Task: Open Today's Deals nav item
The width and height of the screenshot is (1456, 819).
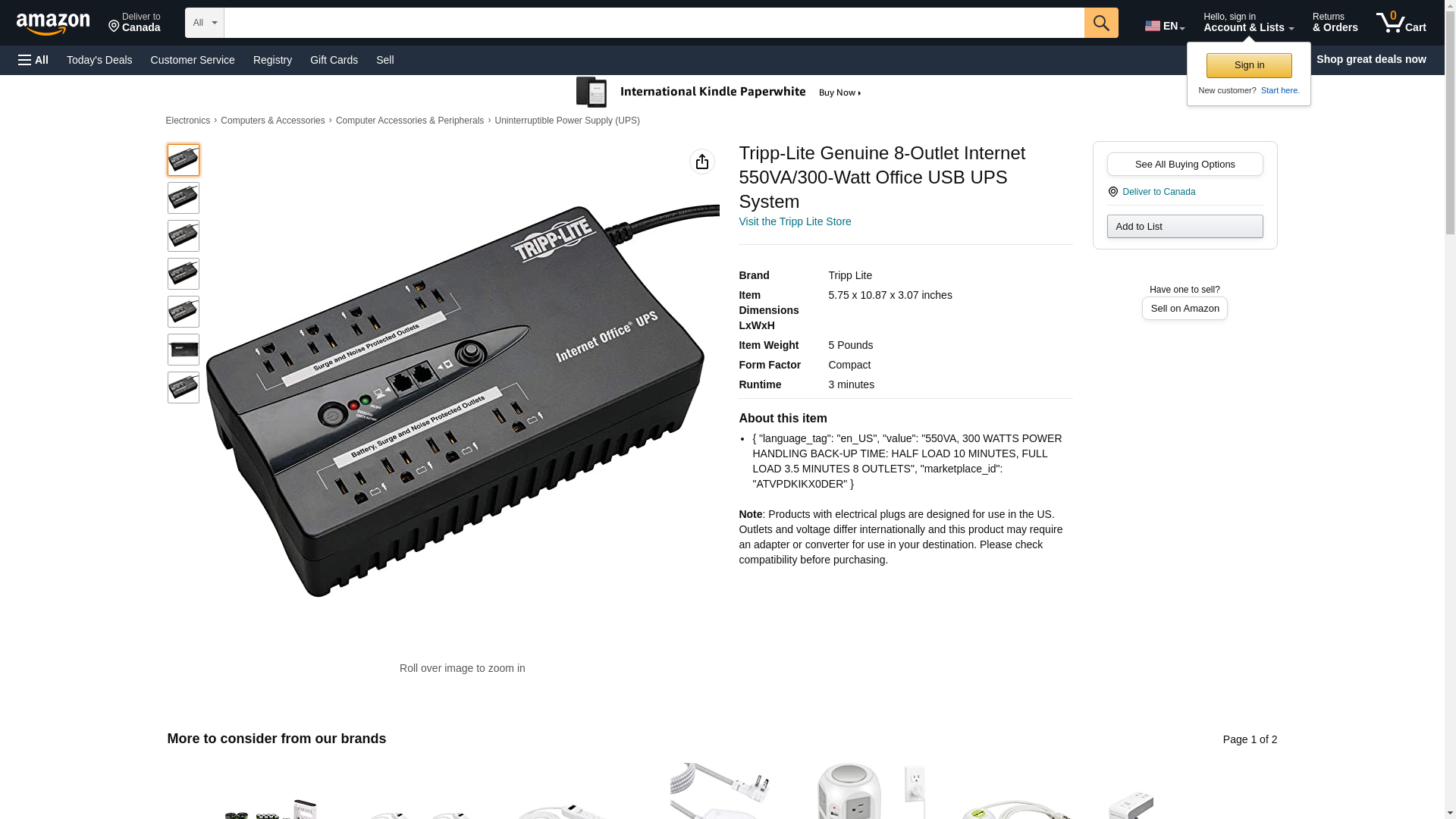Action: tap(99, 60)
